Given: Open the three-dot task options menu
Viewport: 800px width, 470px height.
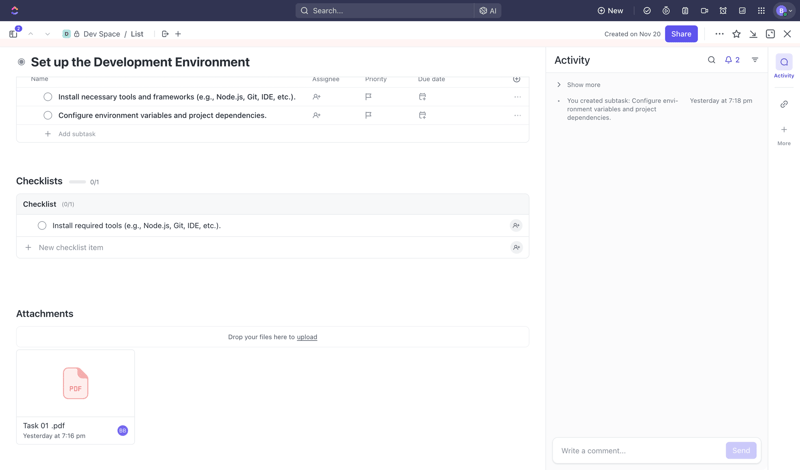Looking at the screenshot, I should [x=719, y=34].
